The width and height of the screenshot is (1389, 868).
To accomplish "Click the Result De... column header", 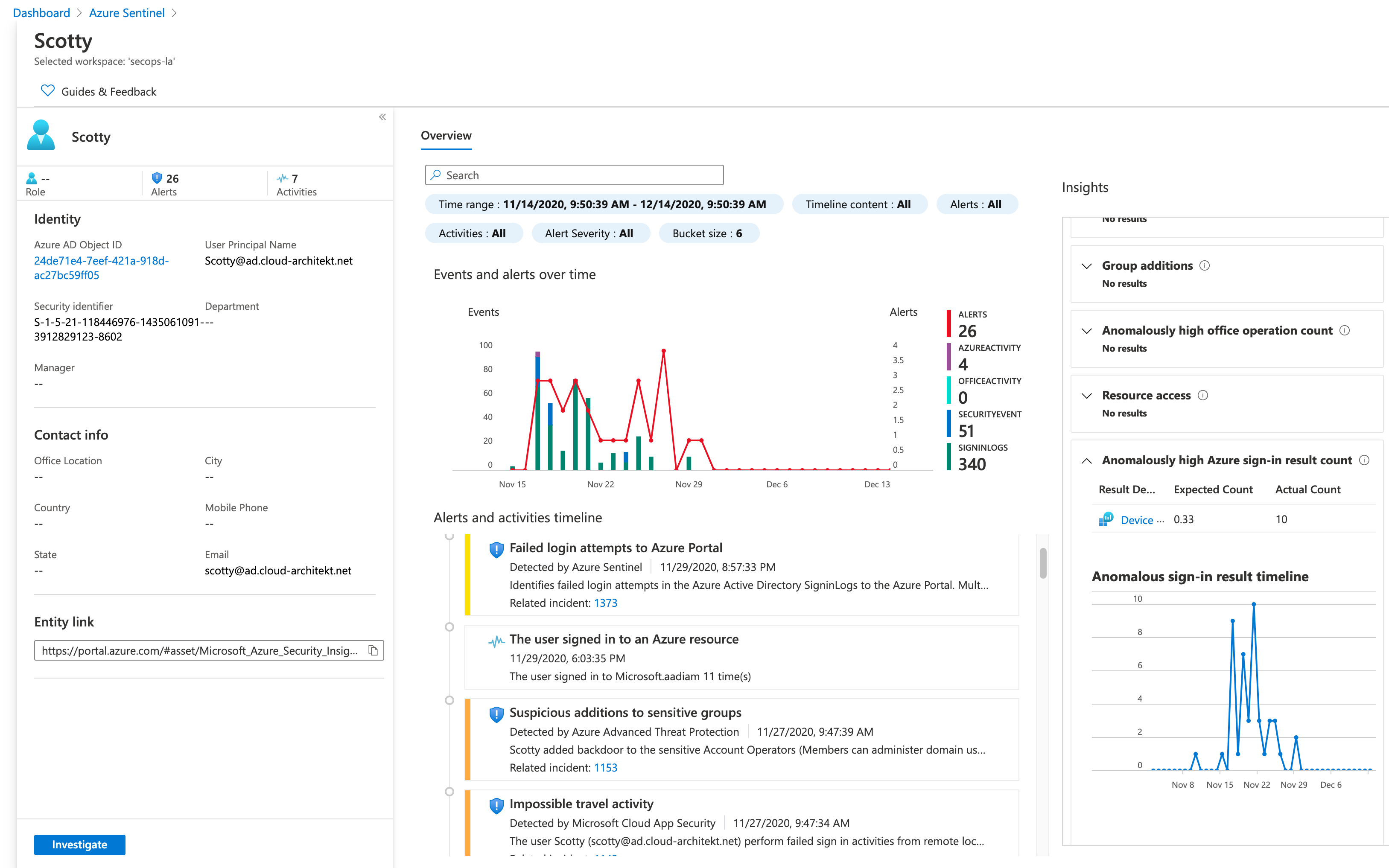I will [x=1126, y=489].
